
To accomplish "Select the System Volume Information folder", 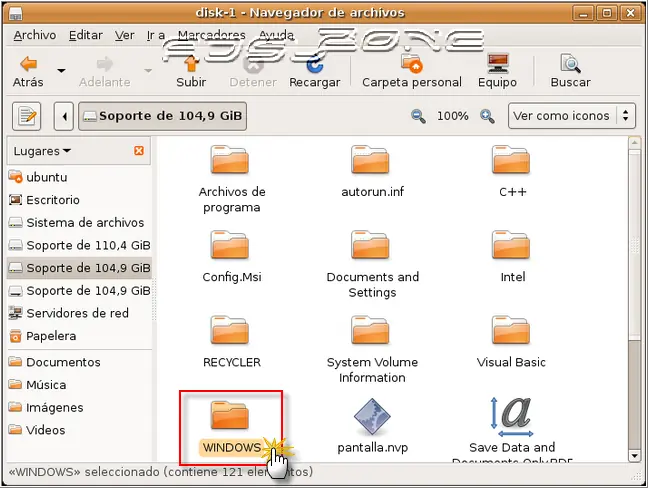I will click(370, 330).
